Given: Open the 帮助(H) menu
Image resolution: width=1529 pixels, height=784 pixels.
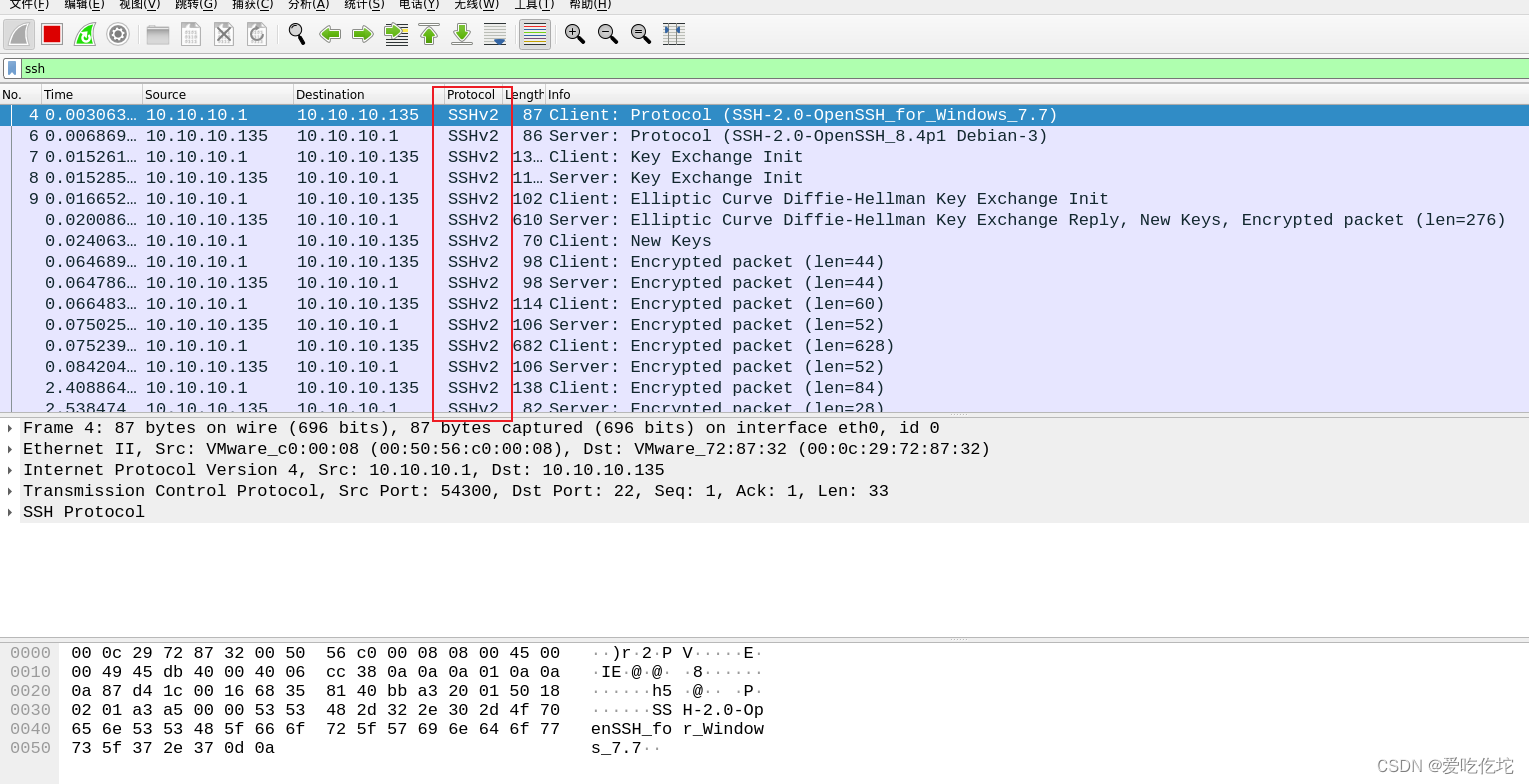Looking at the screenshot, I should click(590, 5).
